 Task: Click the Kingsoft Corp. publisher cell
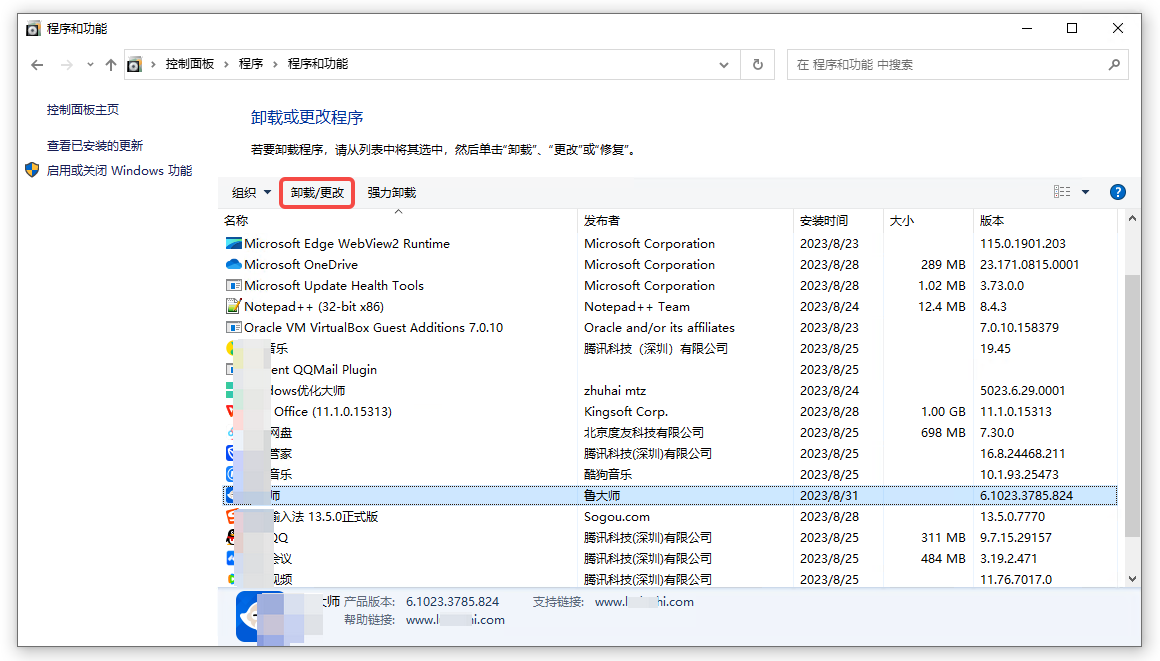pyautogui.click(x=626, y=412)
